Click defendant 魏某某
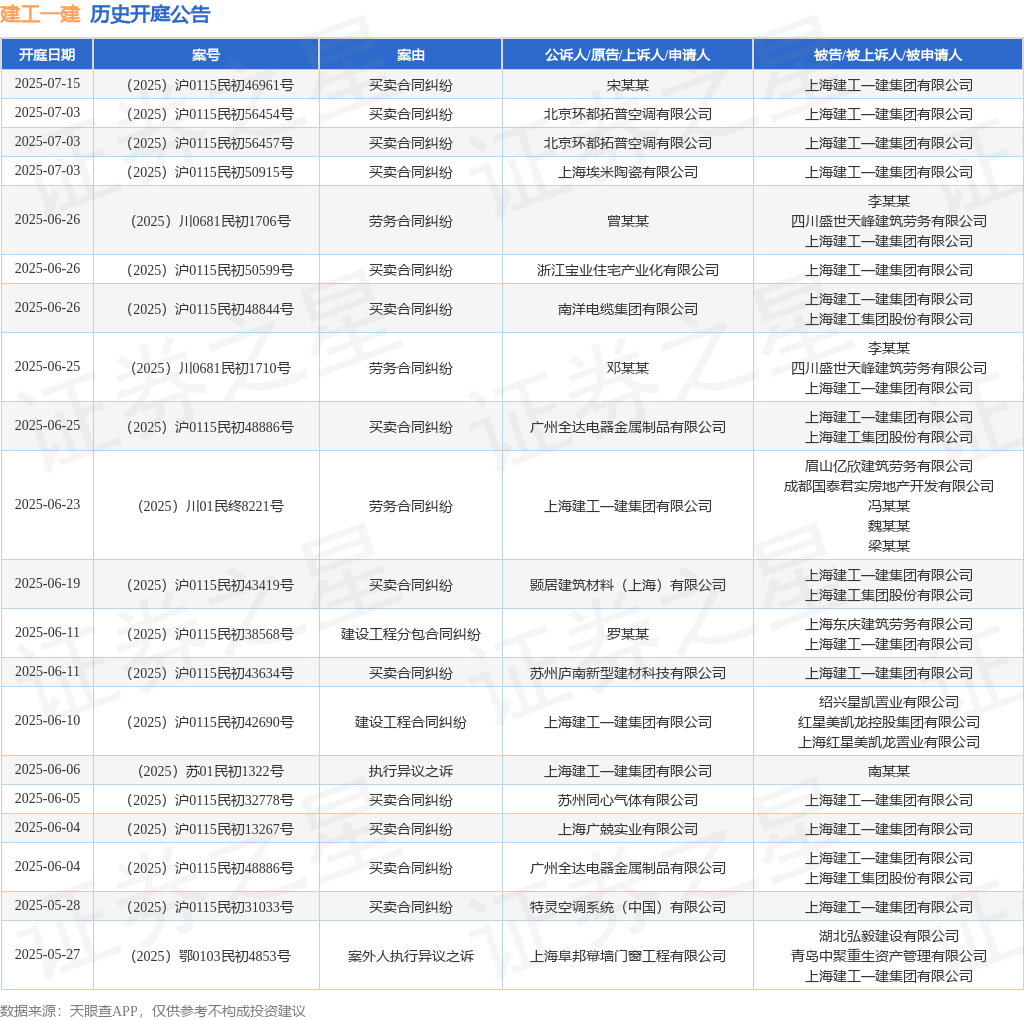The image size is (1024, 1020). pos(888,526)
